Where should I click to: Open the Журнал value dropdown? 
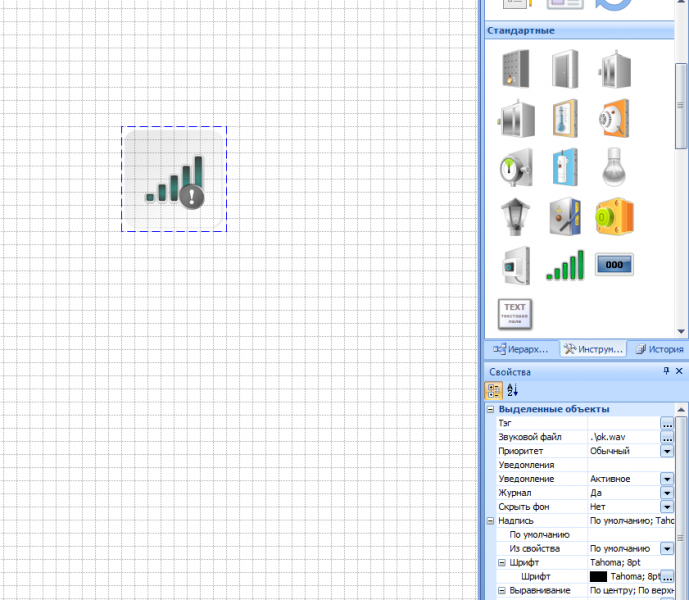tap(667, 493)
